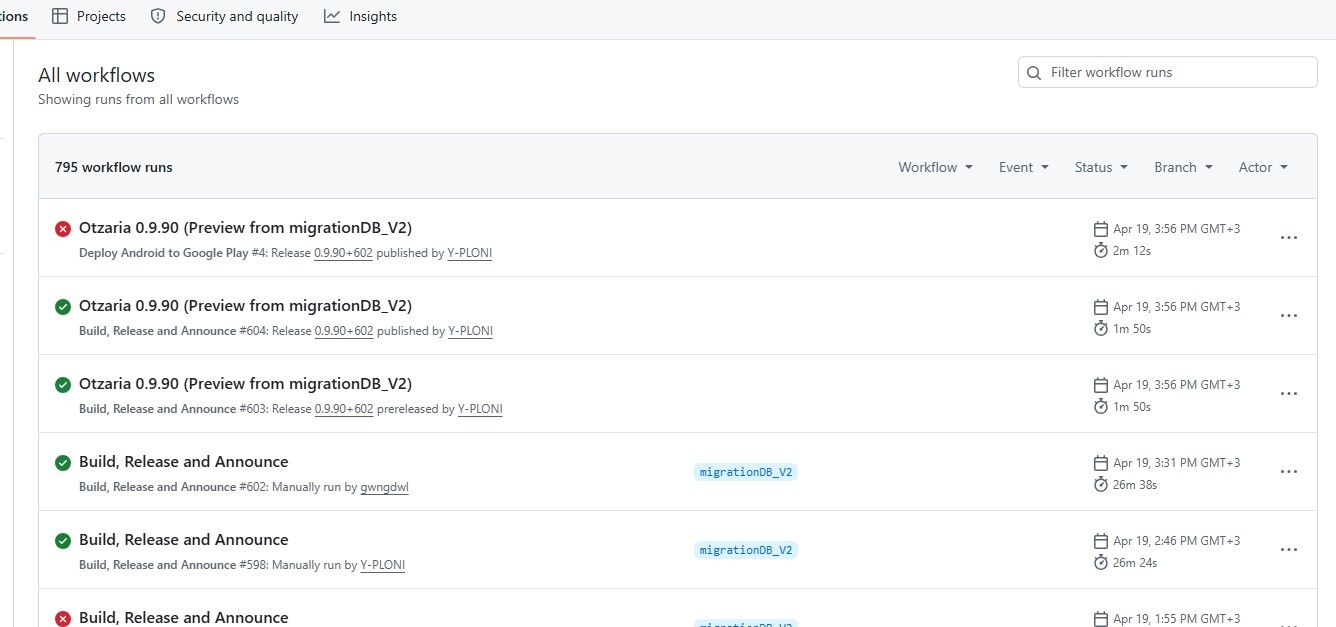Click the All workflows heading
The height and width of the screenshot is (627, 1336).
pyautogui.click(x=96, y=75)
